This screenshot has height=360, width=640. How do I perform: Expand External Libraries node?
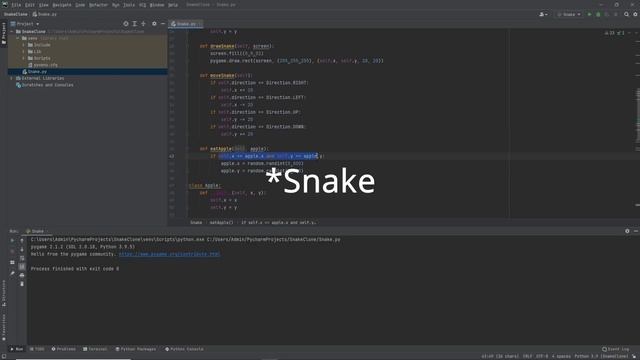12,78
